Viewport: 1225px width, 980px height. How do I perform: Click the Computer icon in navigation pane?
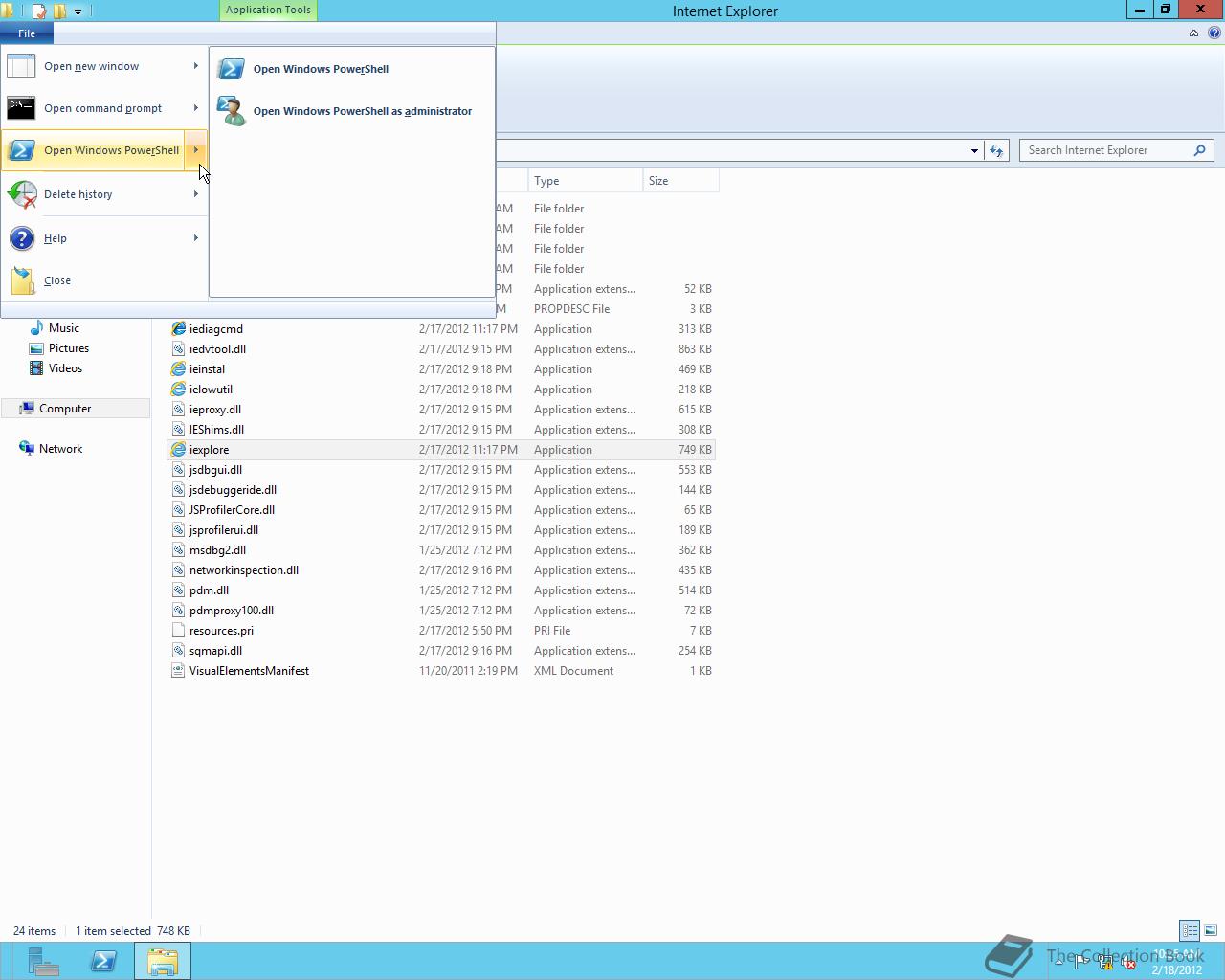pyautogui.click(x=27, y=409)
